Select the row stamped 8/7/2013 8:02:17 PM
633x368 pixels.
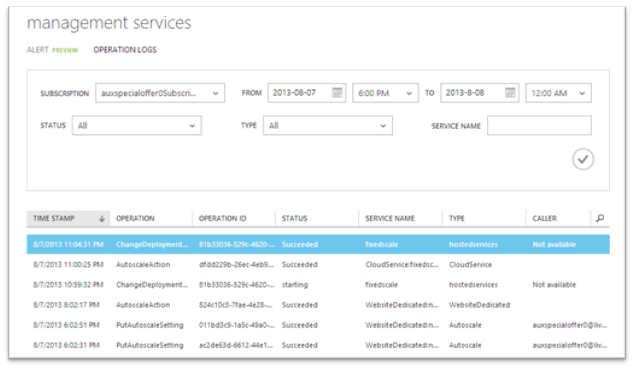pyautogui.click(x=318, y=305)
